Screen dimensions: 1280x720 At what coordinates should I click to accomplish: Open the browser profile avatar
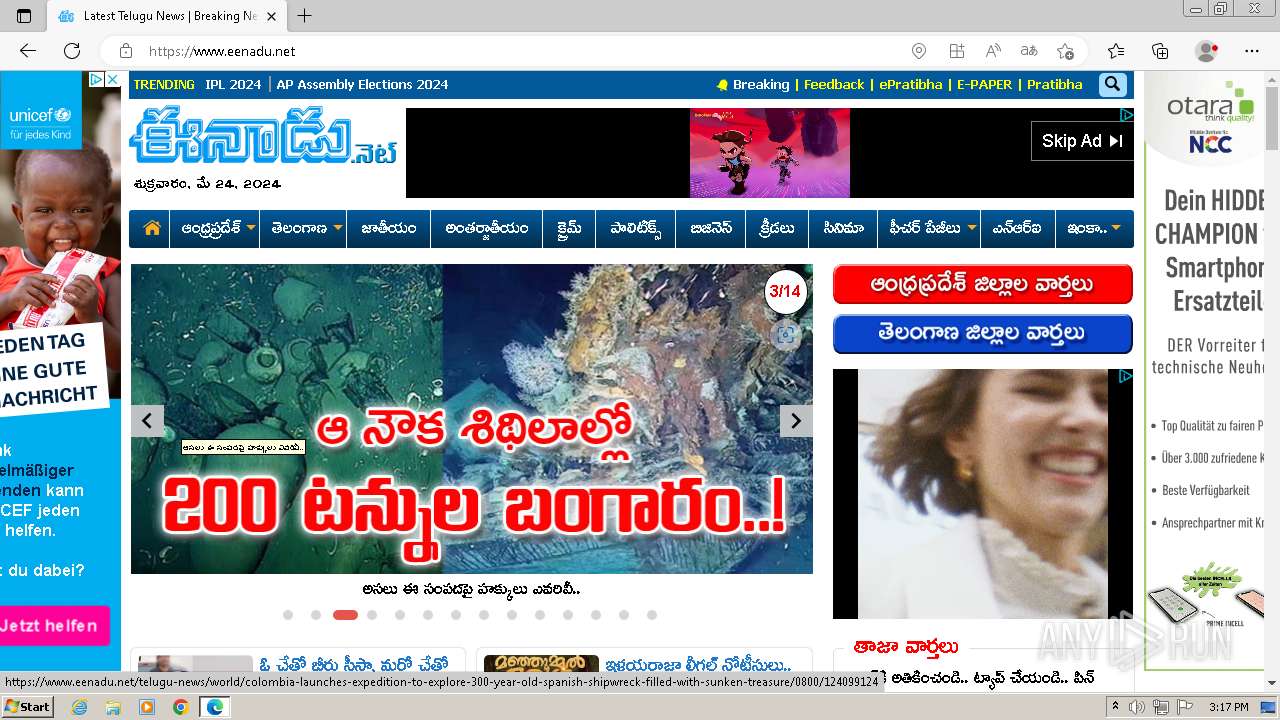coord(1207,51)
